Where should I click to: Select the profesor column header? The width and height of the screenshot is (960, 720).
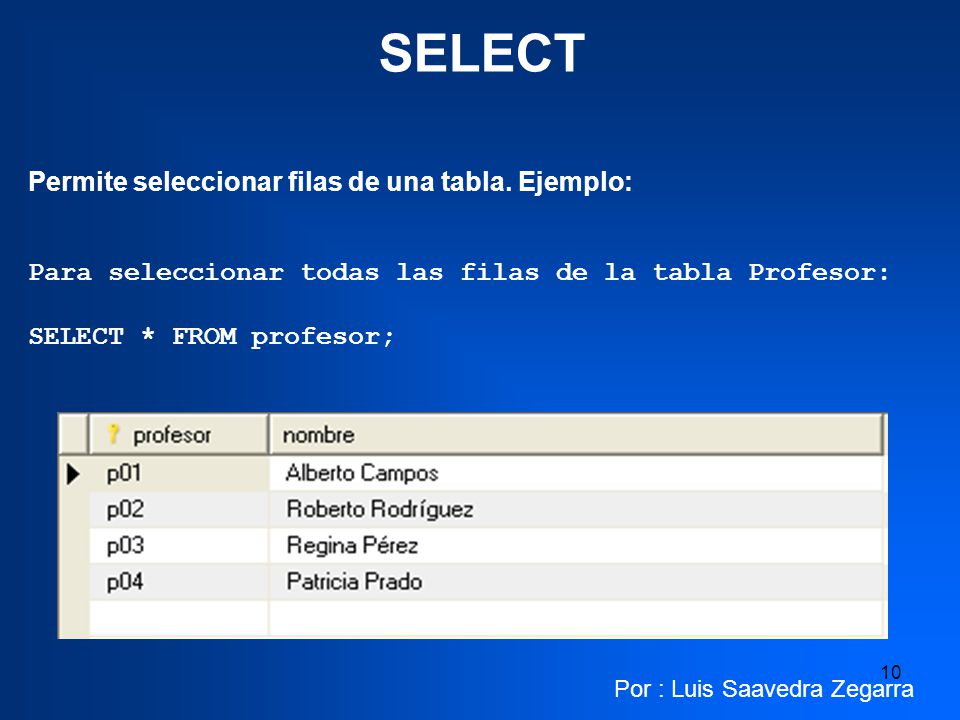(x=179, y=435)
